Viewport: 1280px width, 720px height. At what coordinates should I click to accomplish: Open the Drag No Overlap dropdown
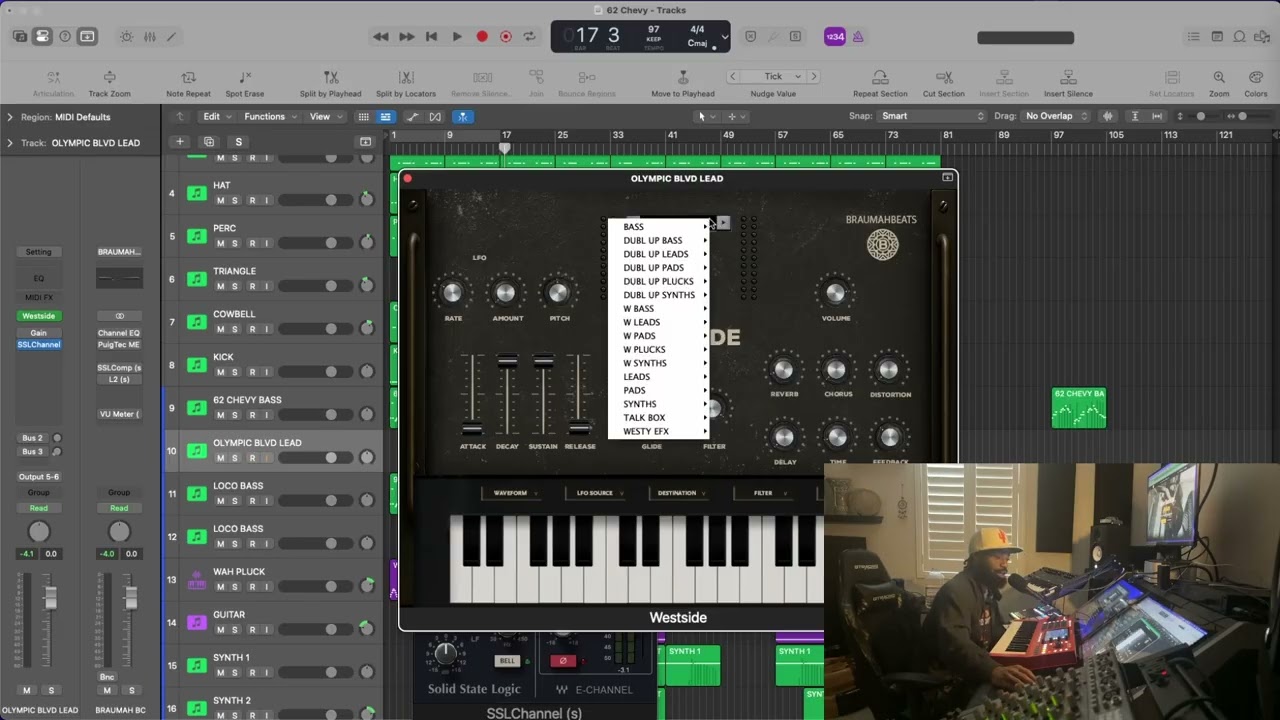(1055, 116)
